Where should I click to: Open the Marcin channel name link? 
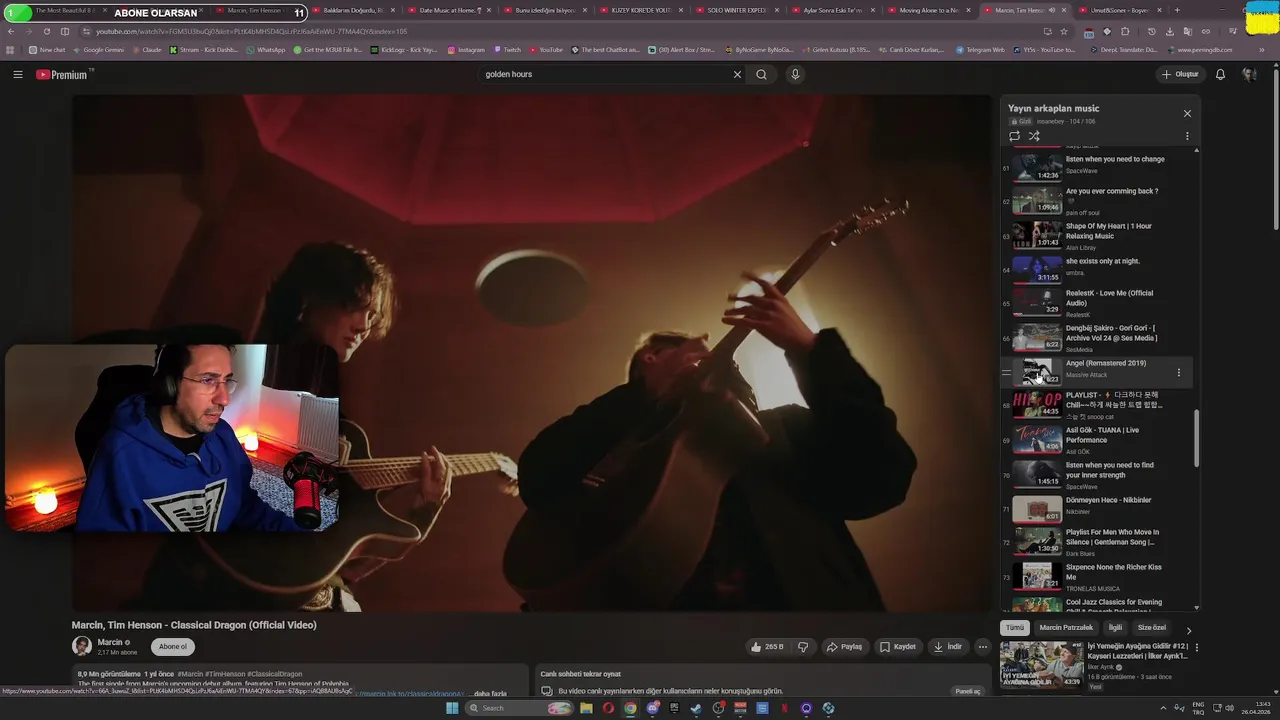pos(110,642)
